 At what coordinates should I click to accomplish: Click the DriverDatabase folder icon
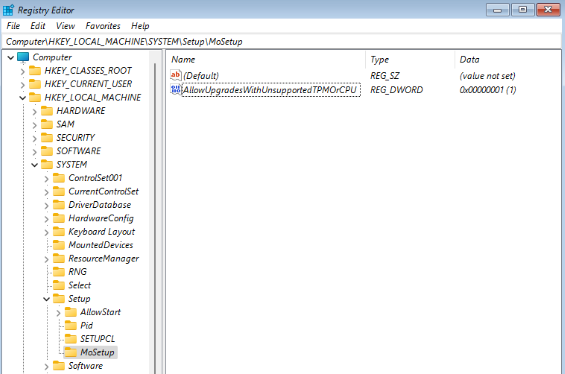click(x=59, y=205)
